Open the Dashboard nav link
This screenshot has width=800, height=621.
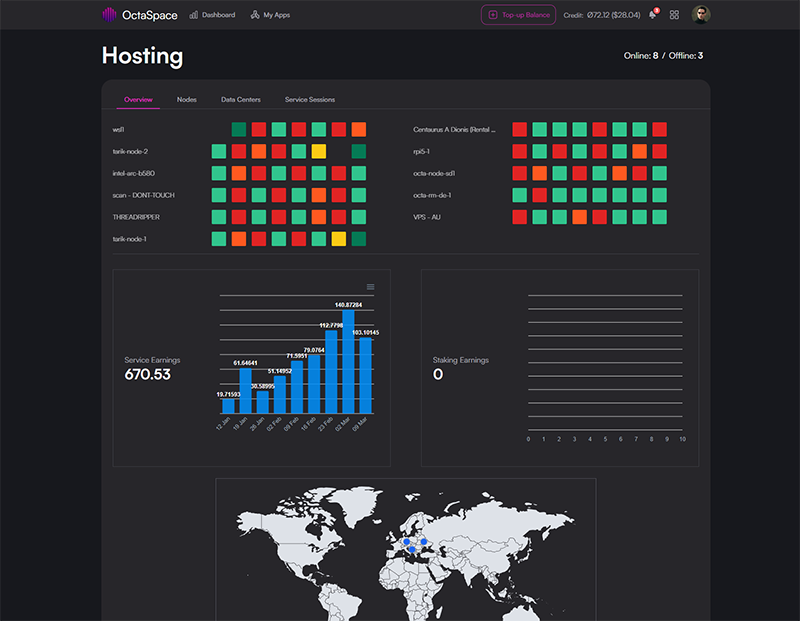212,15
